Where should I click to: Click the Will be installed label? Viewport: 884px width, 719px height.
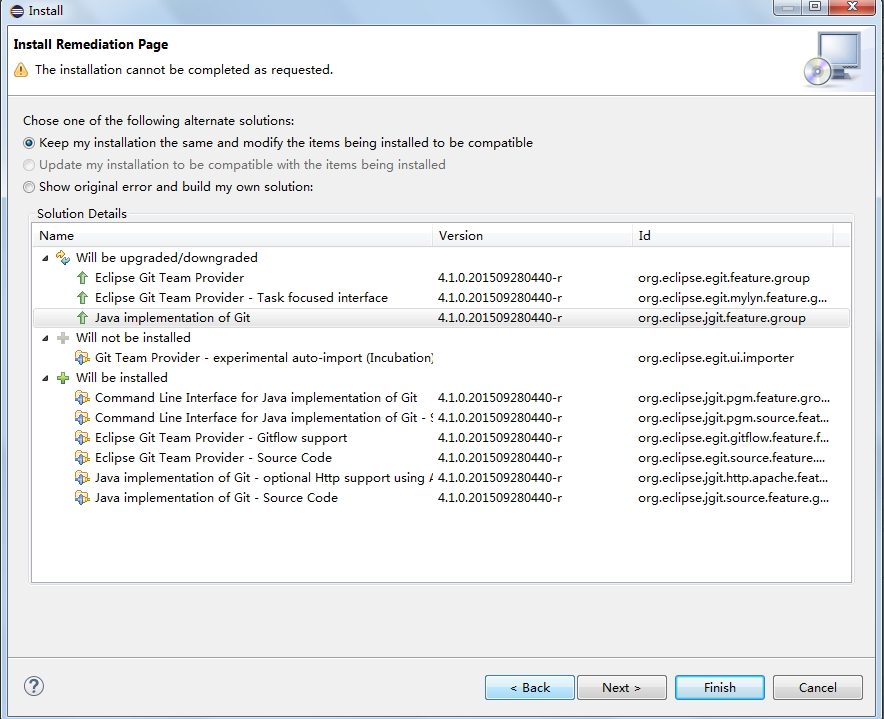[x=122, y=378]
